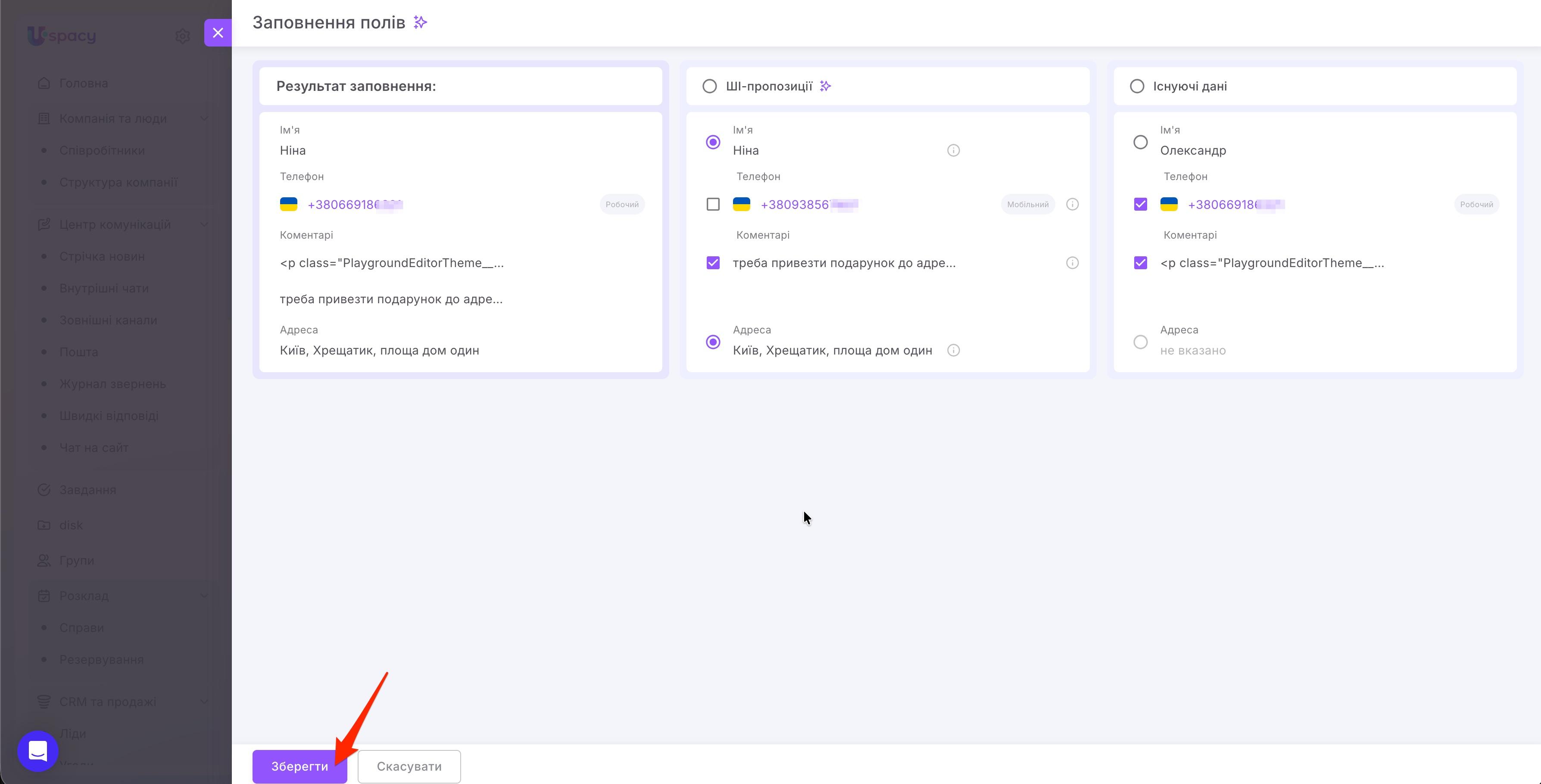Uncheck the existing comment checkbox
This screenshot has width=1541, height=784.
click(1141, 263)
